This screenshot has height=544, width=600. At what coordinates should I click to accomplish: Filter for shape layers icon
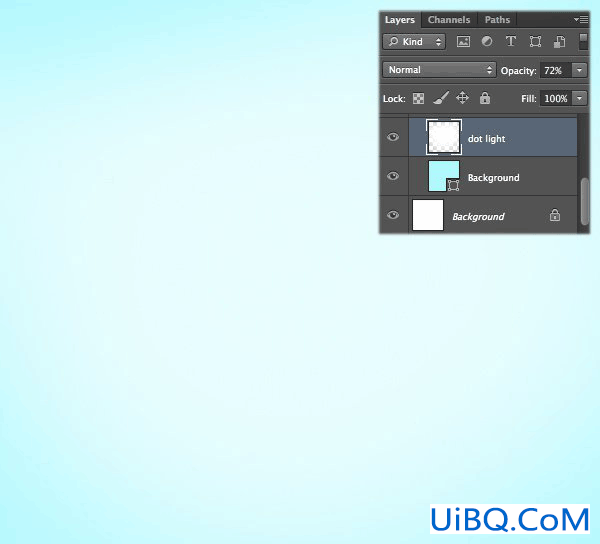(x=535, y=41)
